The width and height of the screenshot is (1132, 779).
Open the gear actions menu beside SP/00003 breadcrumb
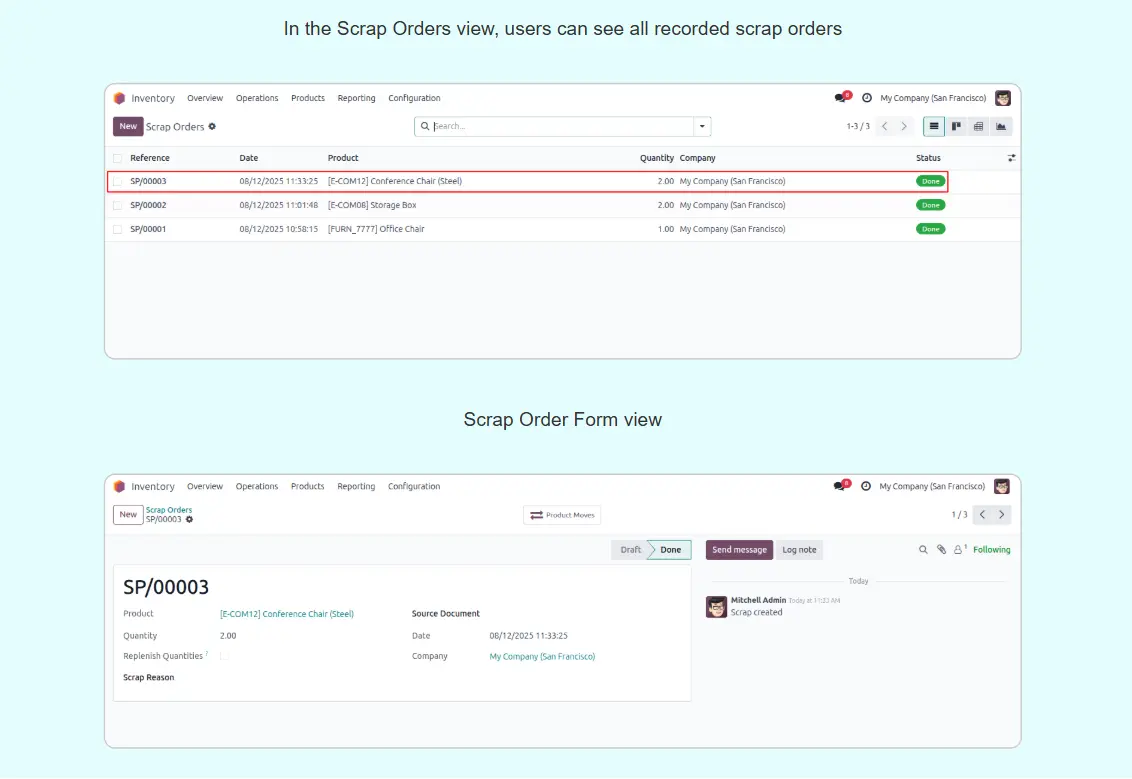(x=189, y=520)
